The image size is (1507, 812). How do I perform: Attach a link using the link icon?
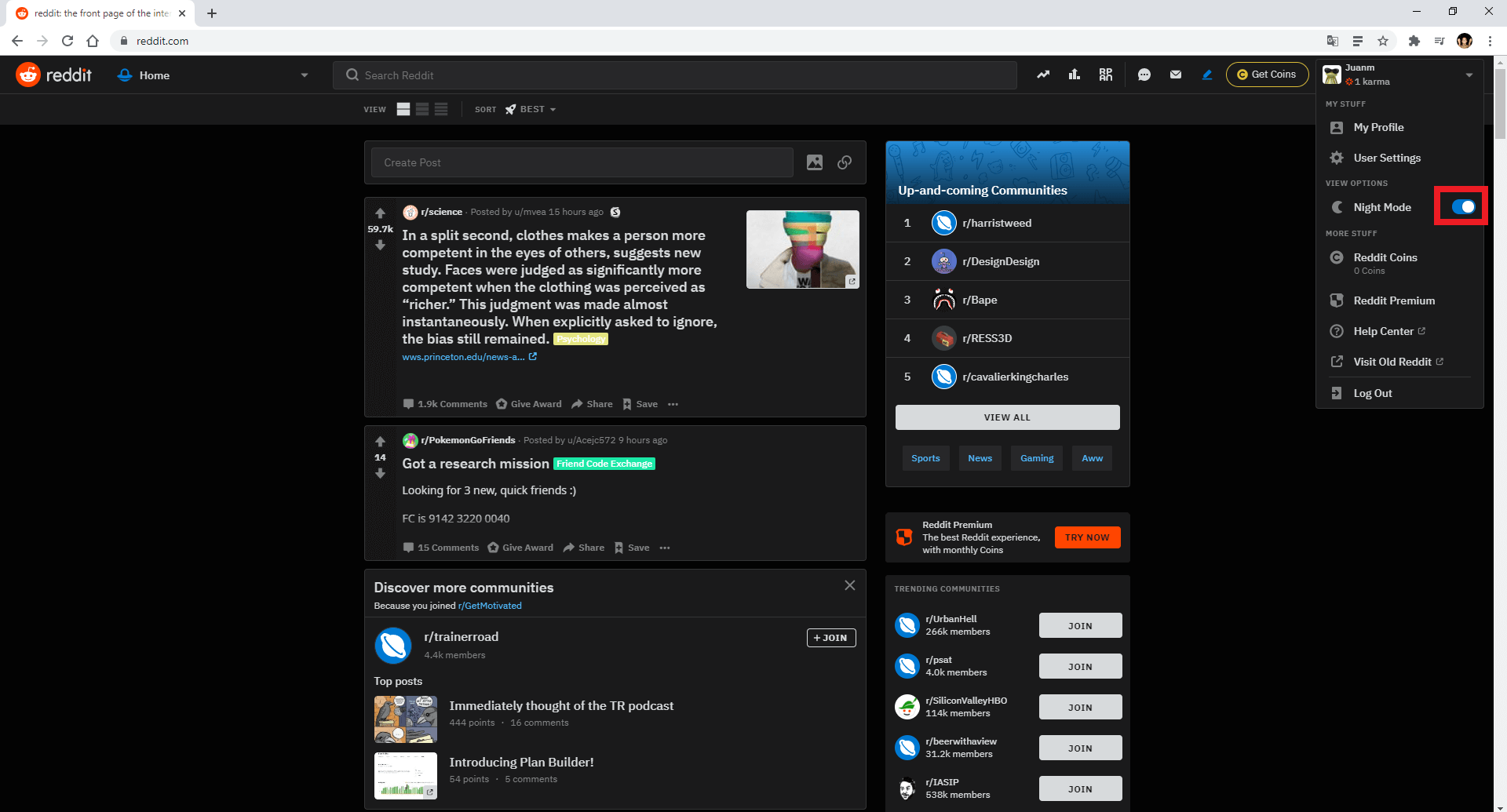coord(845,162)
